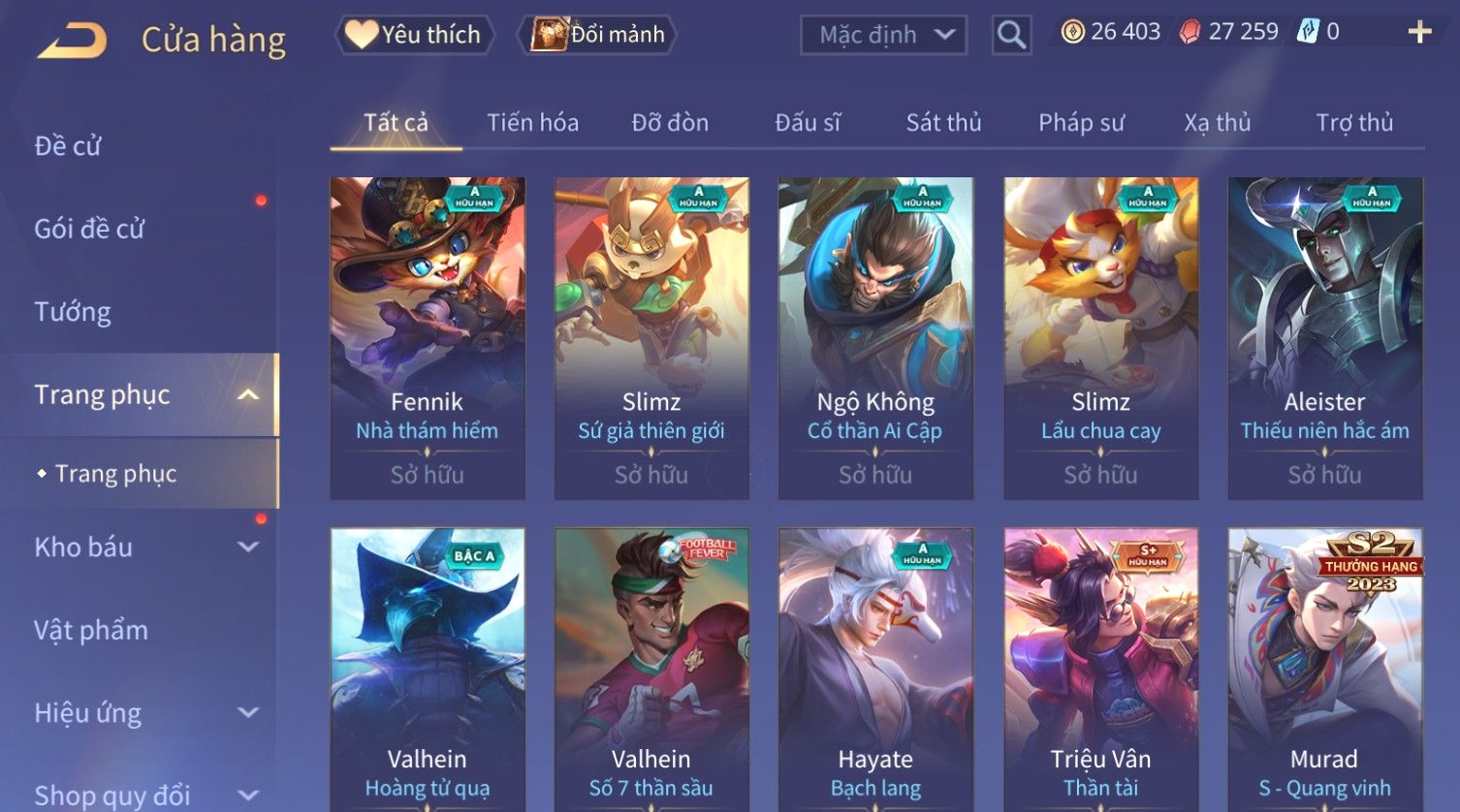Click the back arrow icon

(72, 41)
